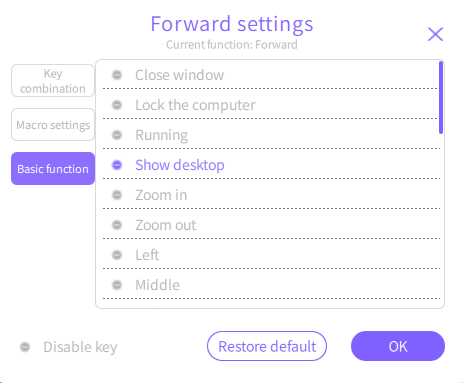Select the Running radio option
The height and width of the screenshot is (383, 463).
point(117,135)
